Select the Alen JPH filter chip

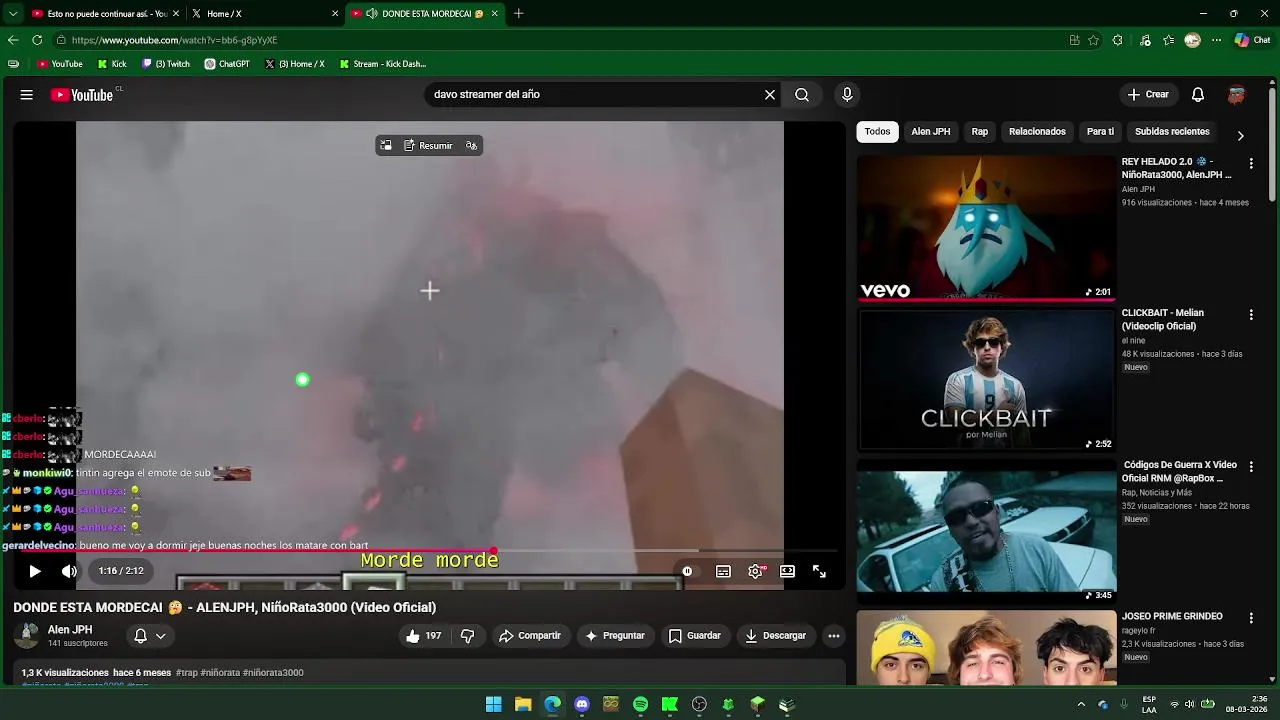(931, 132)
